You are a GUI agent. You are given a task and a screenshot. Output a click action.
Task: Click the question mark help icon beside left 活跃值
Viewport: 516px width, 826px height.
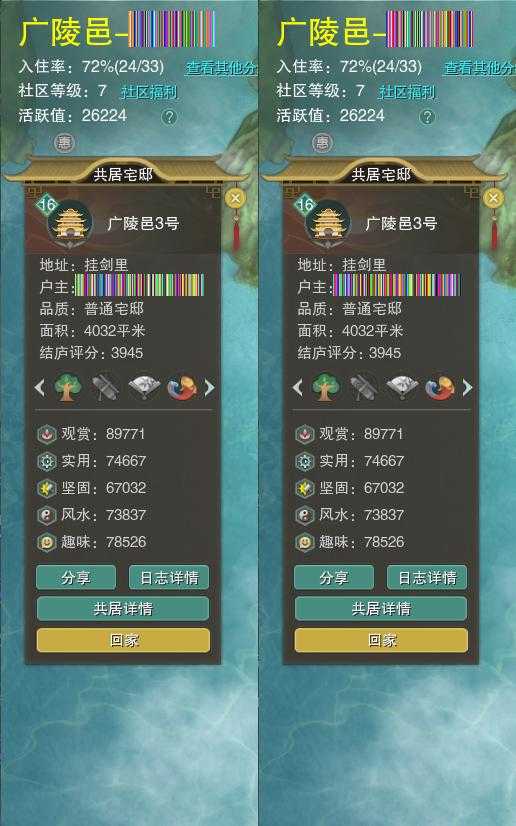click(169, 116)
